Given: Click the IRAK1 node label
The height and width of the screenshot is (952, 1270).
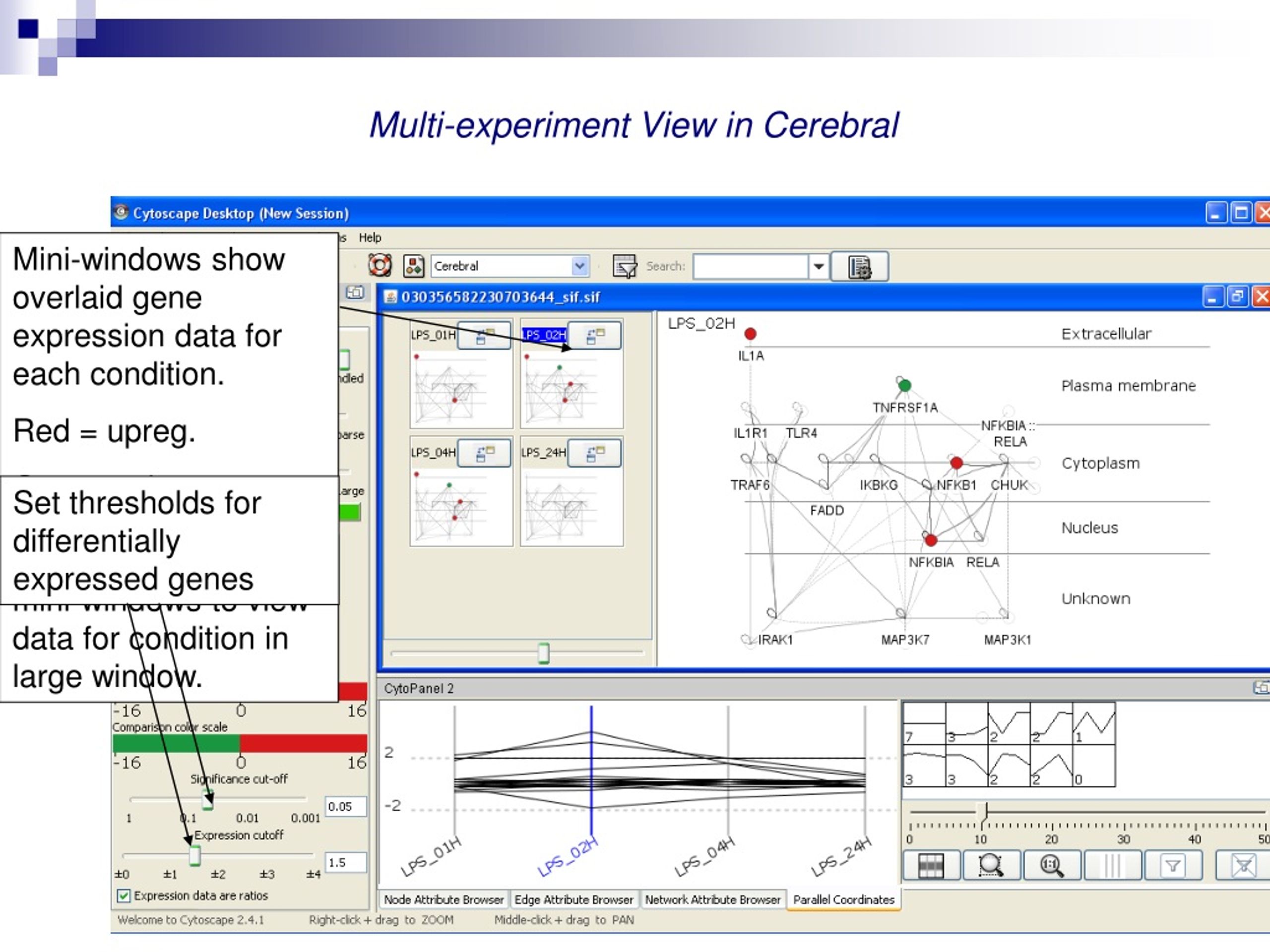Looking at the screenshot, I should 775,639.
